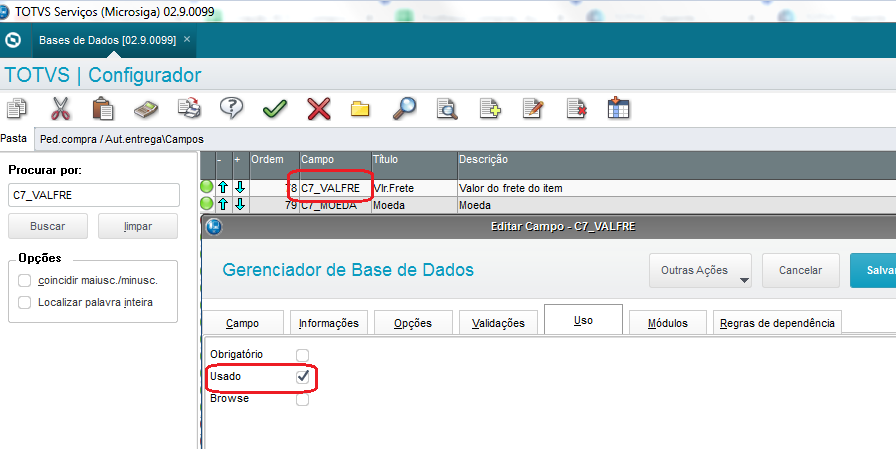Click the Salvar button
The height and width of the screenshot is (449, 896).
(x=873, y=270)
